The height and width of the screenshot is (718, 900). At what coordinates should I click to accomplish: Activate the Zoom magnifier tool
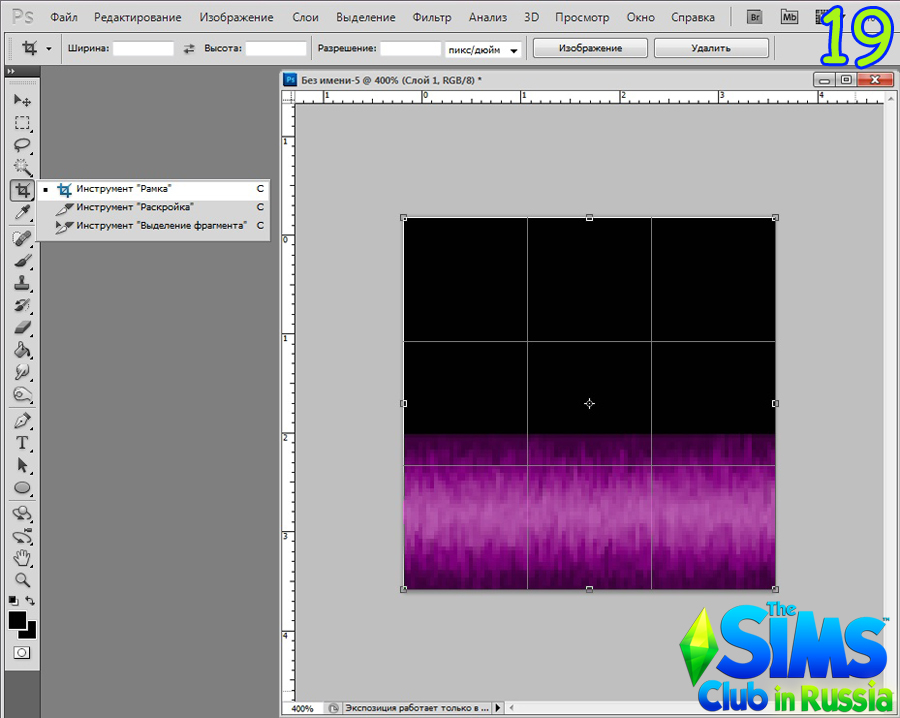(x=21, y=580)
